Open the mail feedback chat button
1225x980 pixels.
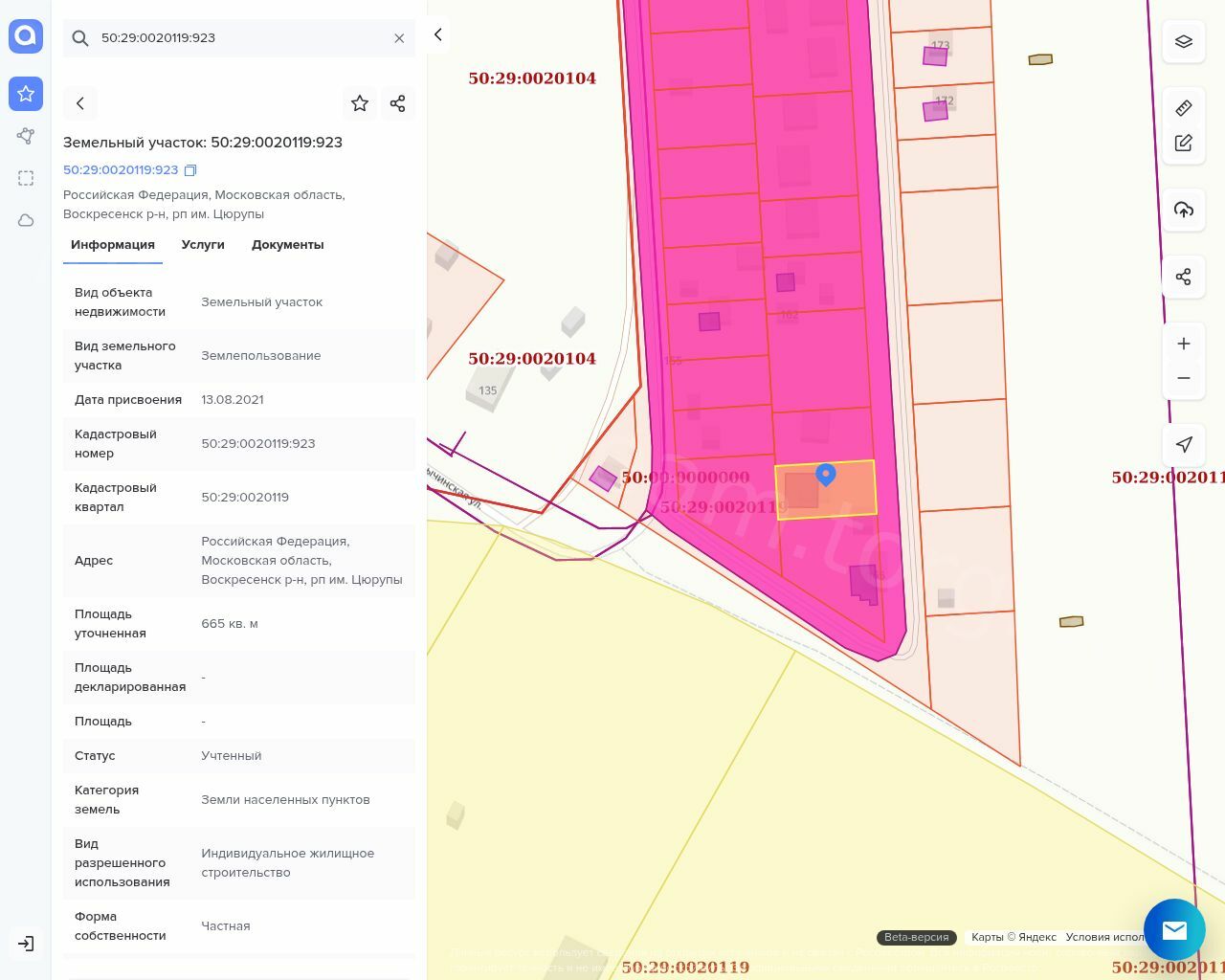pos(1174,929)
